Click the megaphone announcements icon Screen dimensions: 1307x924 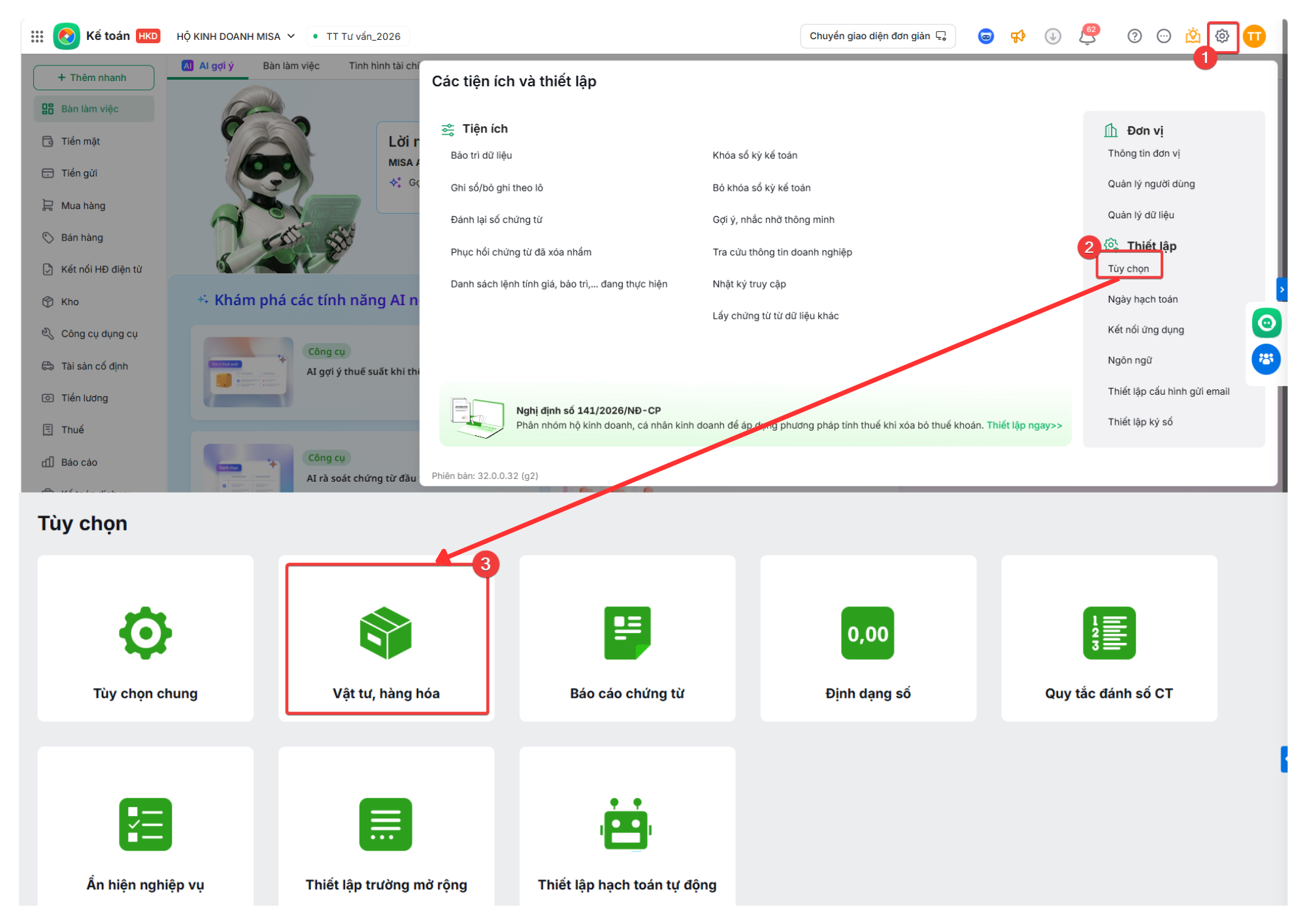coord(1018,36)
